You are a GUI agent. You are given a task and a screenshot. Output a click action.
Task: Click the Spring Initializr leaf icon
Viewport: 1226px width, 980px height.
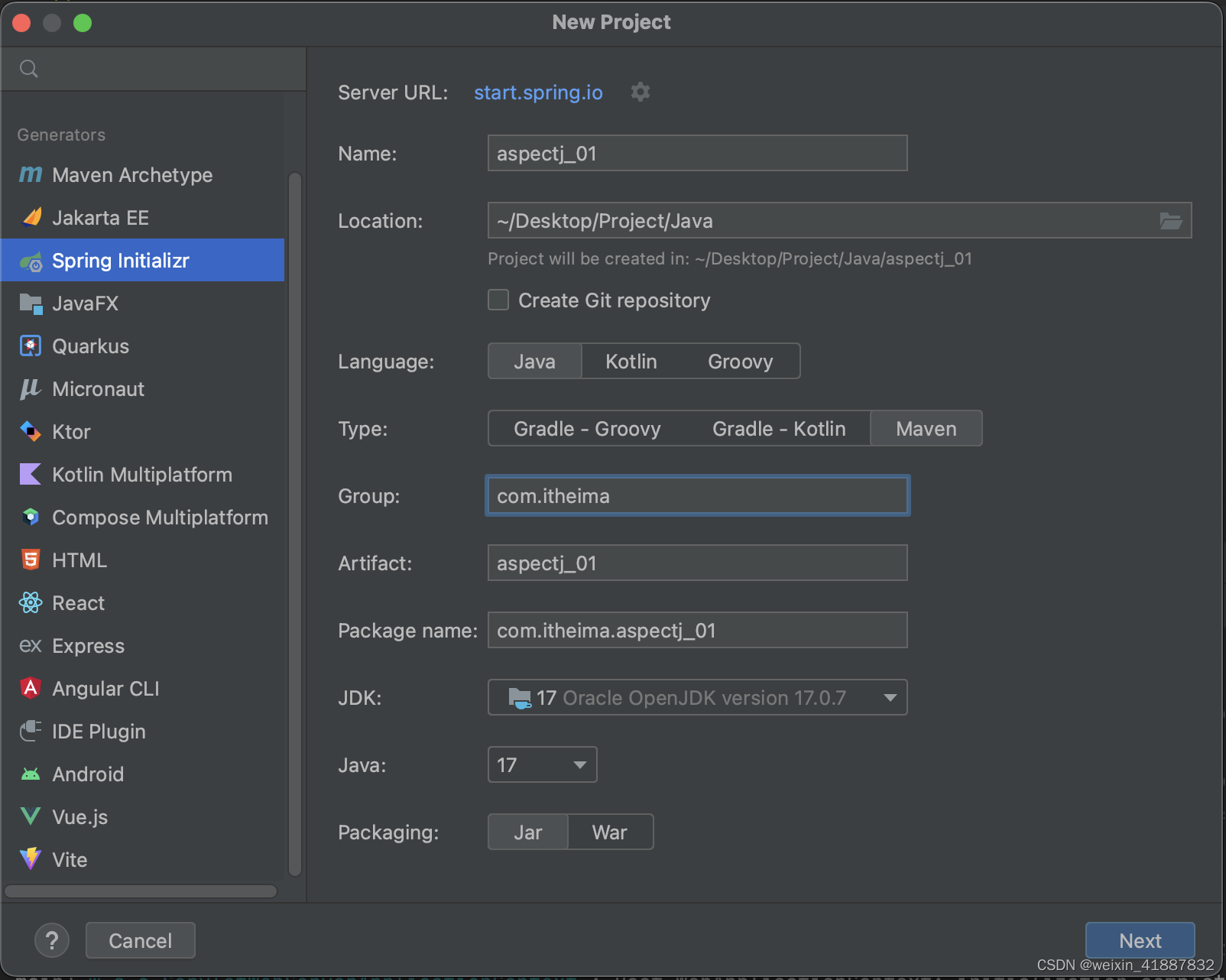(31, 261)
